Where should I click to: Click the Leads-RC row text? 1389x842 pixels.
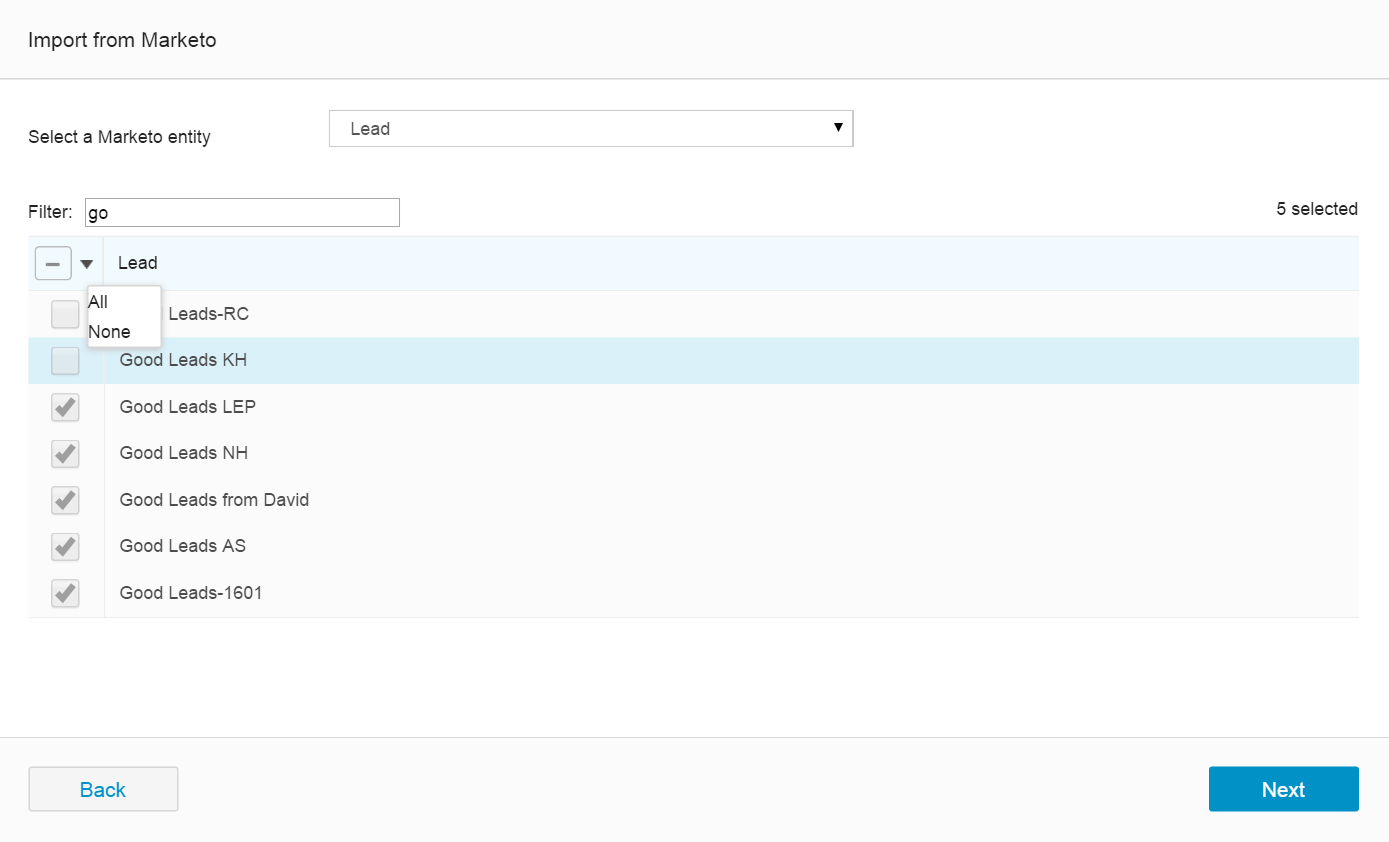(x=208, y=314)
